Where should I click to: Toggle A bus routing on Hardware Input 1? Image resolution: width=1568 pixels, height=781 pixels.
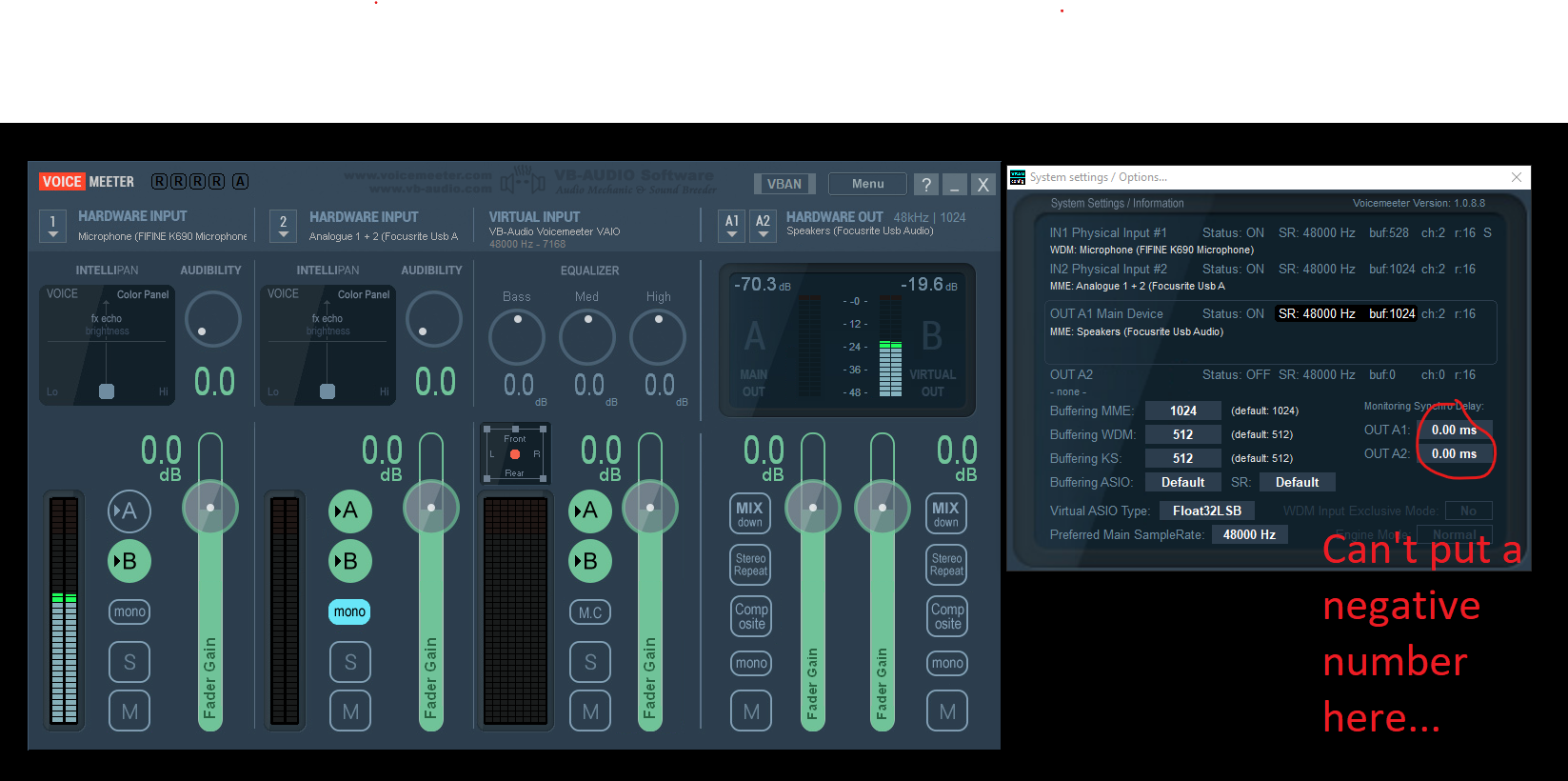(129, 511)
